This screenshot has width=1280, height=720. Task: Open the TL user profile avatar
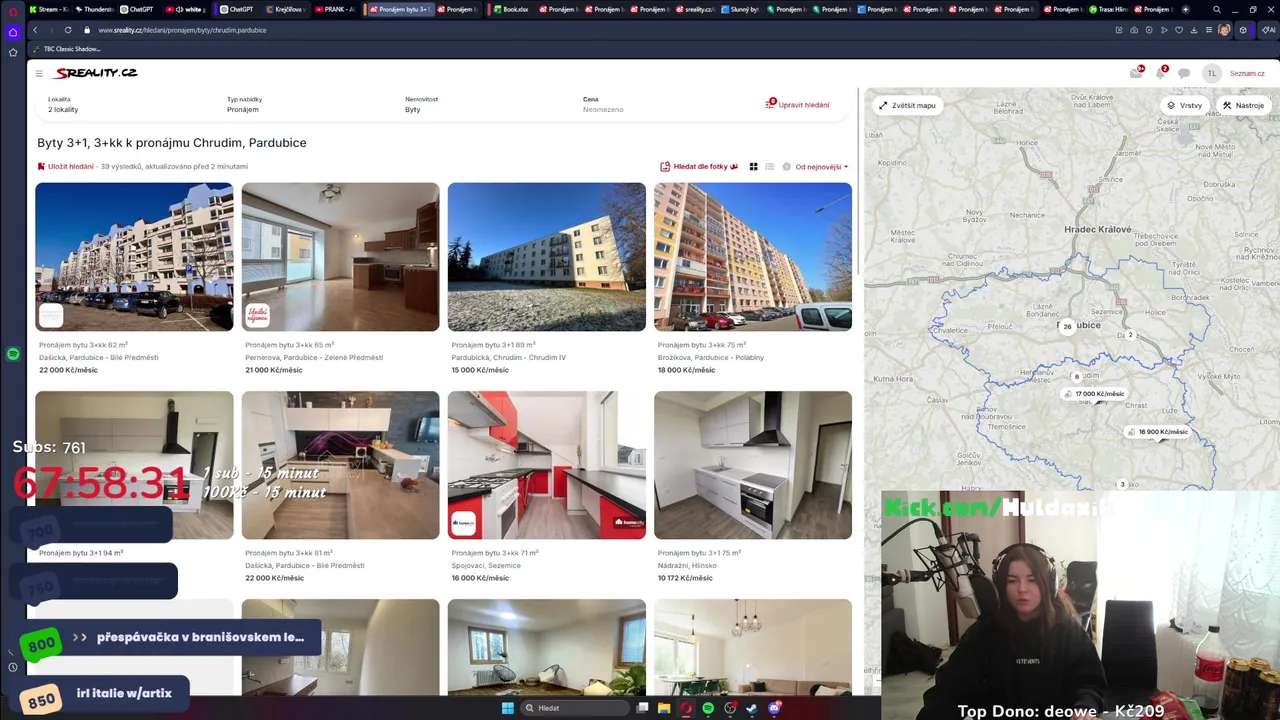(1211, 73)
